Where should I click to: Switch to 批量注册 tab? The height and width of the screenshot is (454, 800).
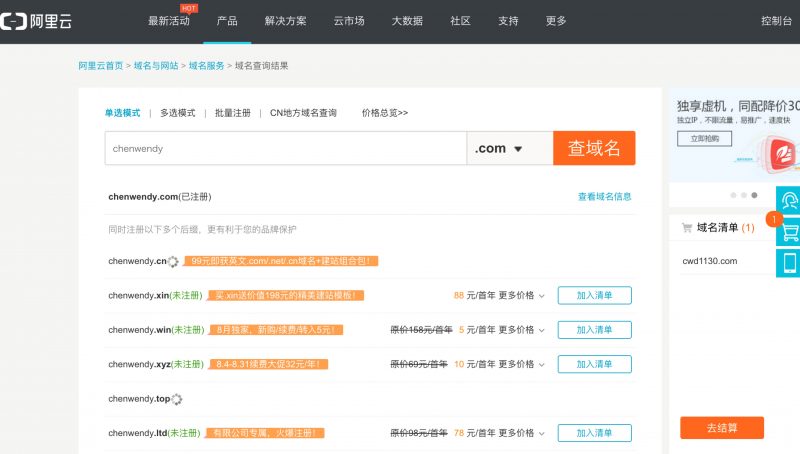[233, 113]
